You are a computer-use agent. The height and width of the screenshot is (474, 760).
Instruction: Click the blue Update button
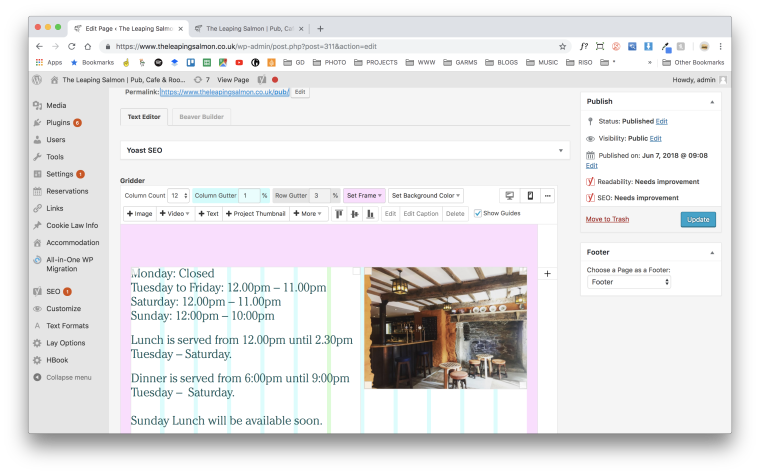(x=698, y=219)
